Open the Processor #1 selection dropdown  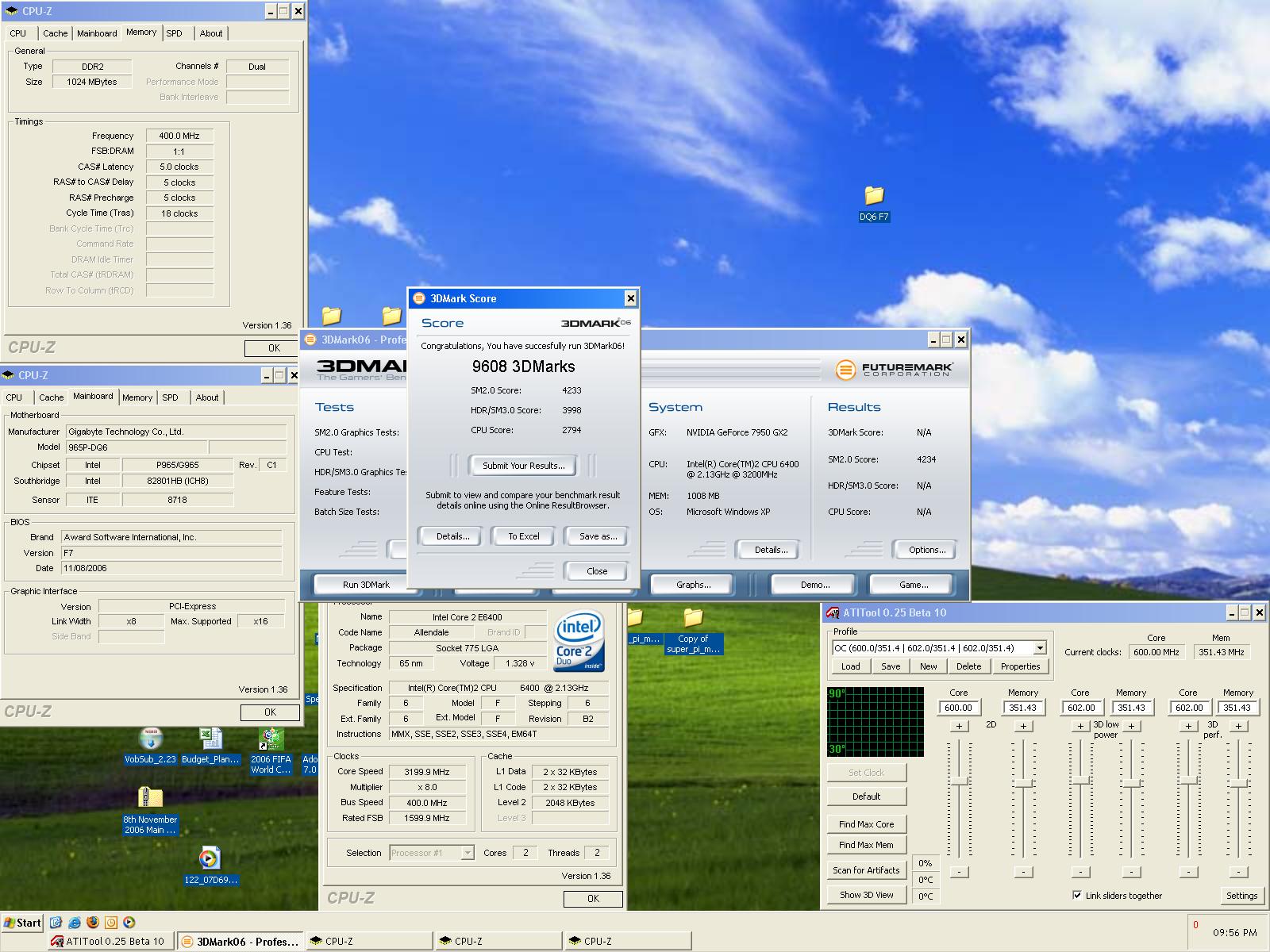pos(468,853)
